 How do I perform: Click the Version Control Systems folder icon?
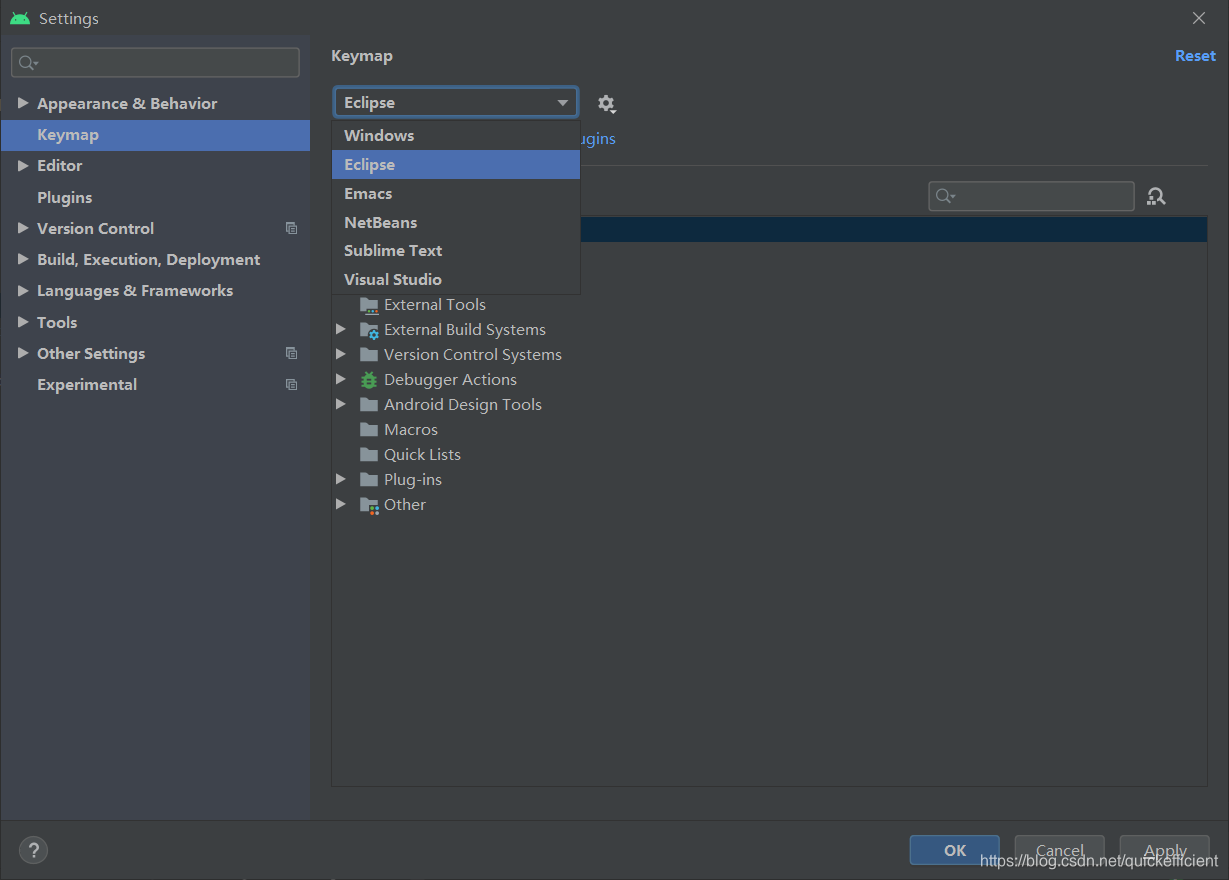point(368,354)
